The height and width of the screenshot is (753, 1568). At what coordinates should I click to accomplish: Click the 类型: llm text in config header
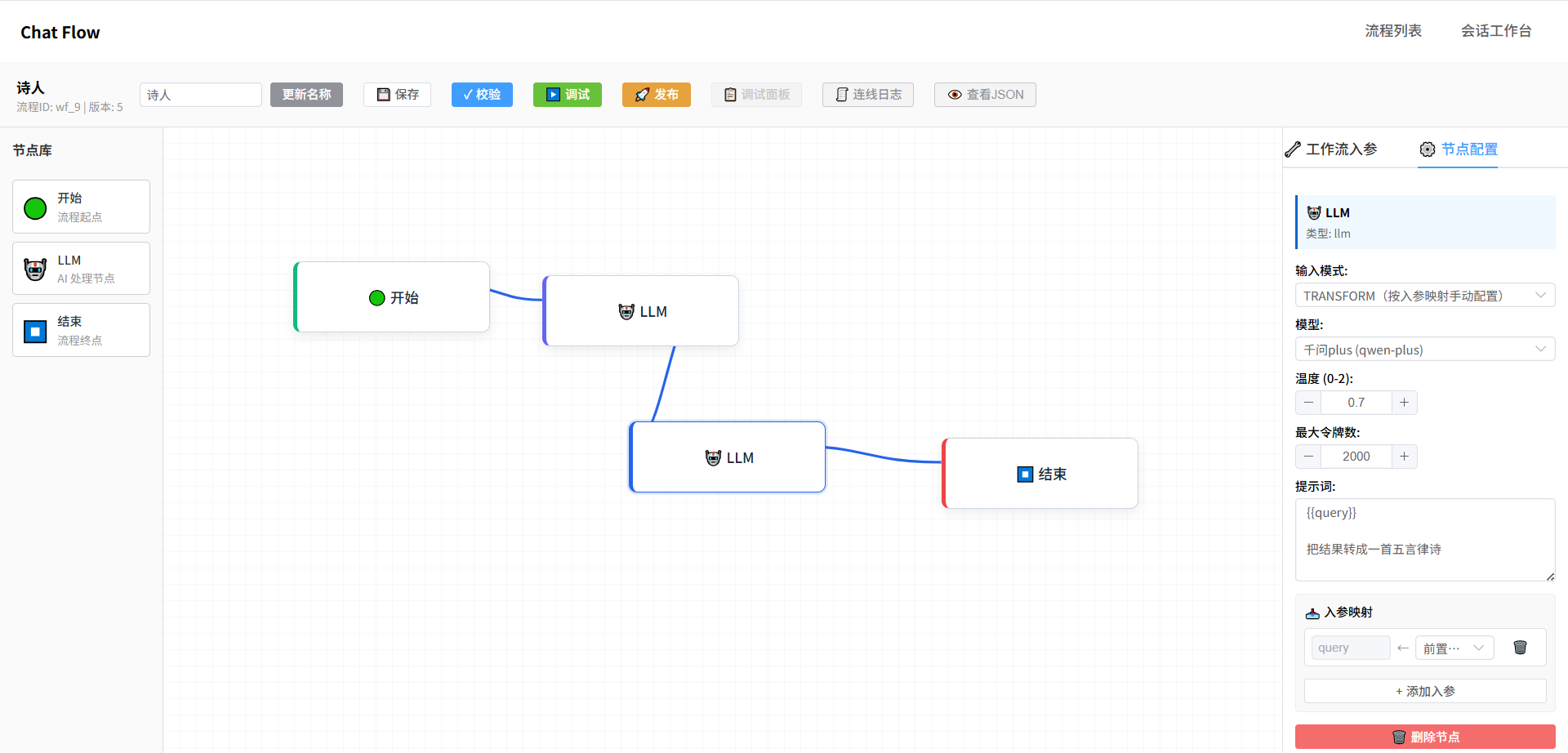1328,234
